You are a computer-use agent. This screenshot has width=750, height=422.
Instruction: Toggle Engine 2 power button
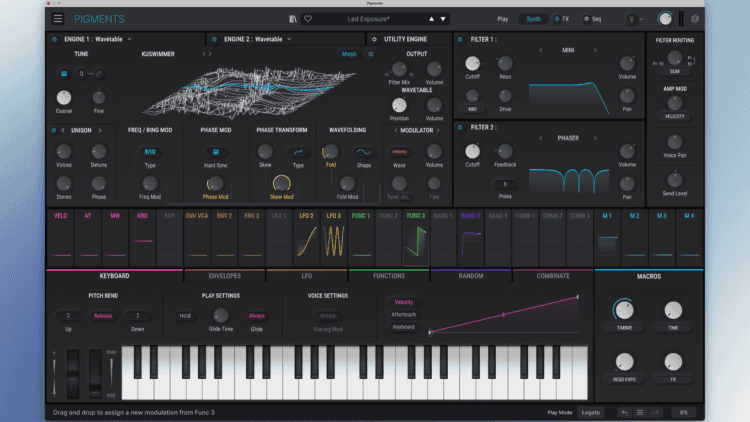[x=214, y=39]
